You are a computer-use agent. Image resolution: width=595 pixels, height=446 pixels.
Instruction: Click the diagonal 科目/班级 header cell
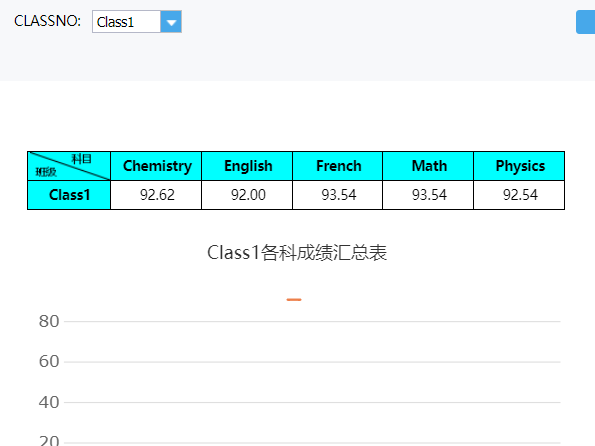(69, 166)
